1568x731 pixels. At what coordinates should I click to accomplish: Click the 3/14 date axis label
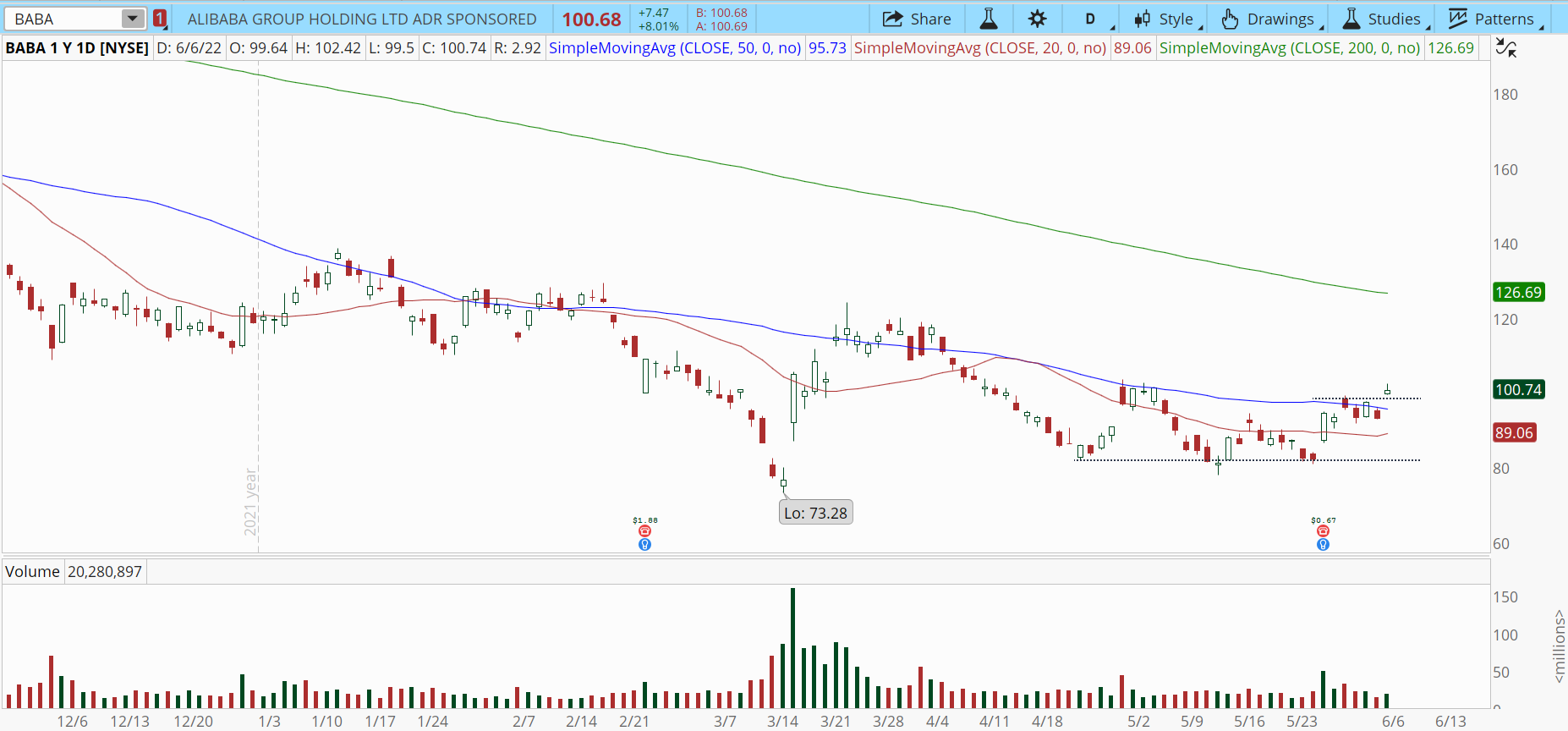pyautogui.click(x=782, y=721)
